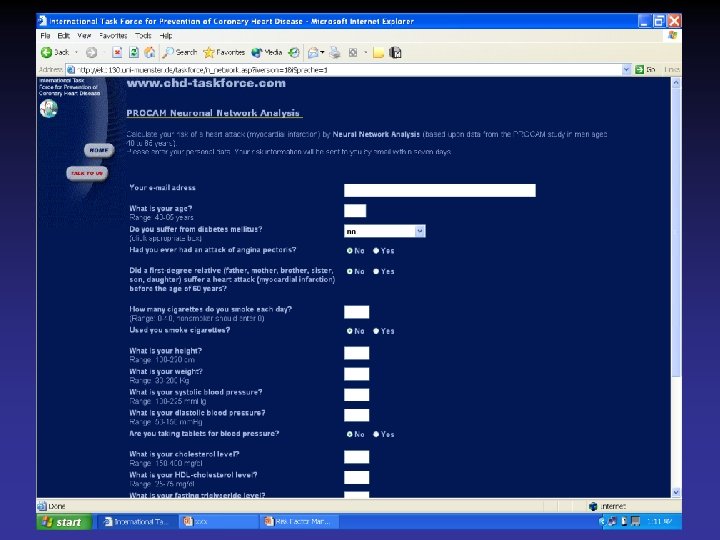Click the Mail toolbar icon

(313, 53)
